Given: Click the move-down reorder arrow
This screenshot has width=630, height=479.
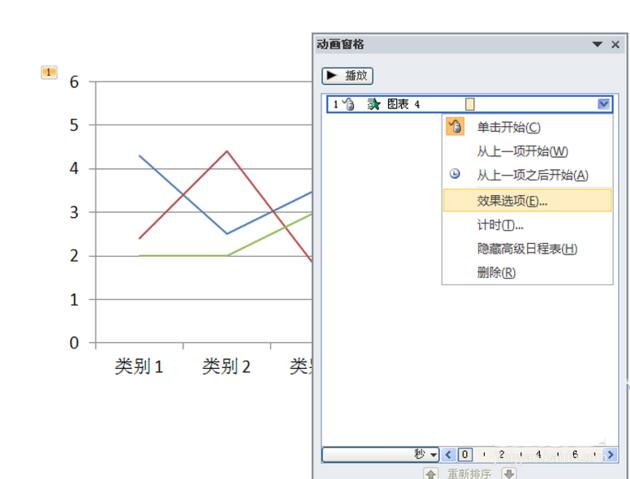Looking at the screenshot, I should click(509, 474).
